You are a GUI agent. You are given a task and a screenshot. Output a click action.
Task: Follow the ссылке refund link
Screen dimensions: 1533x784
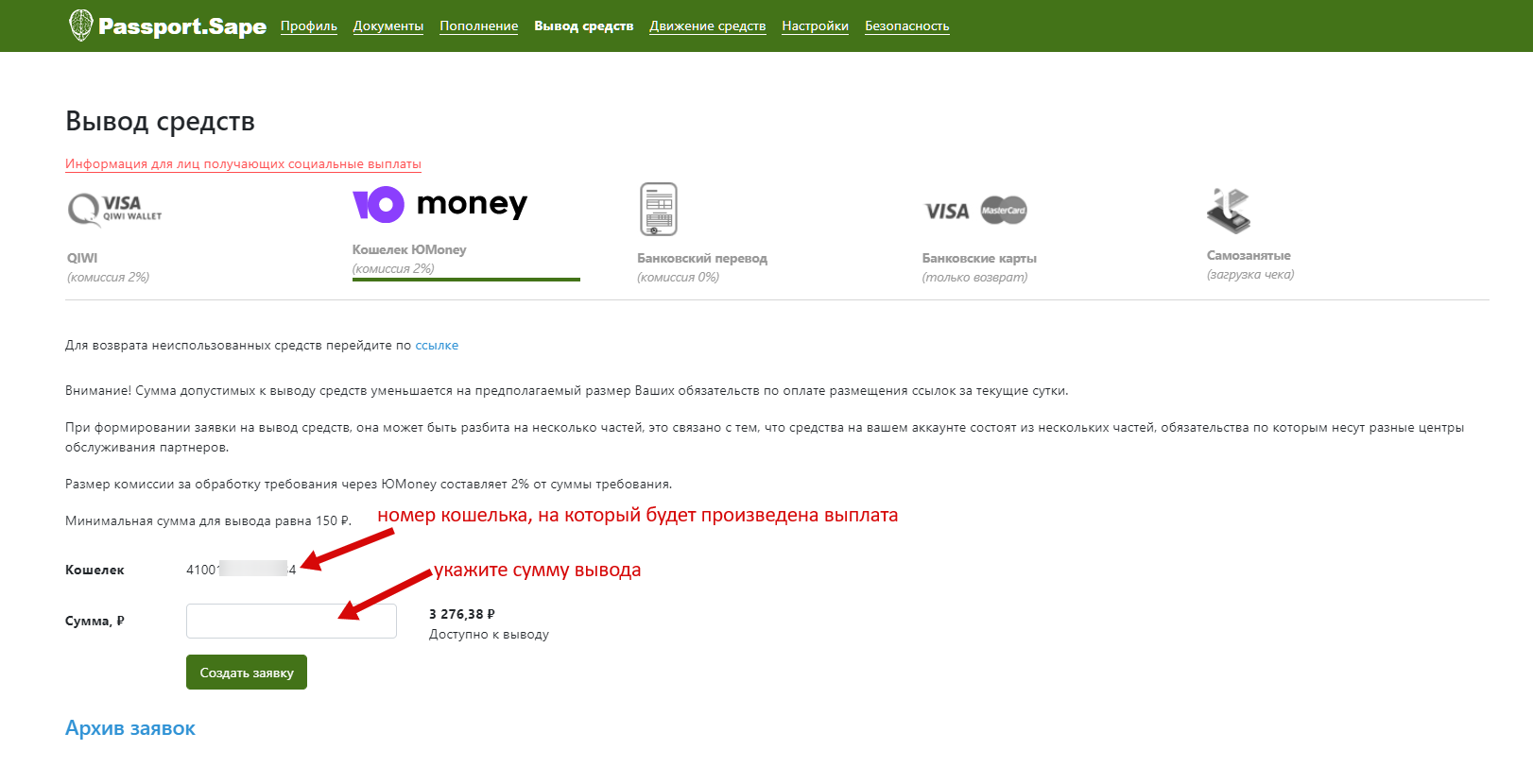point(437,345)
